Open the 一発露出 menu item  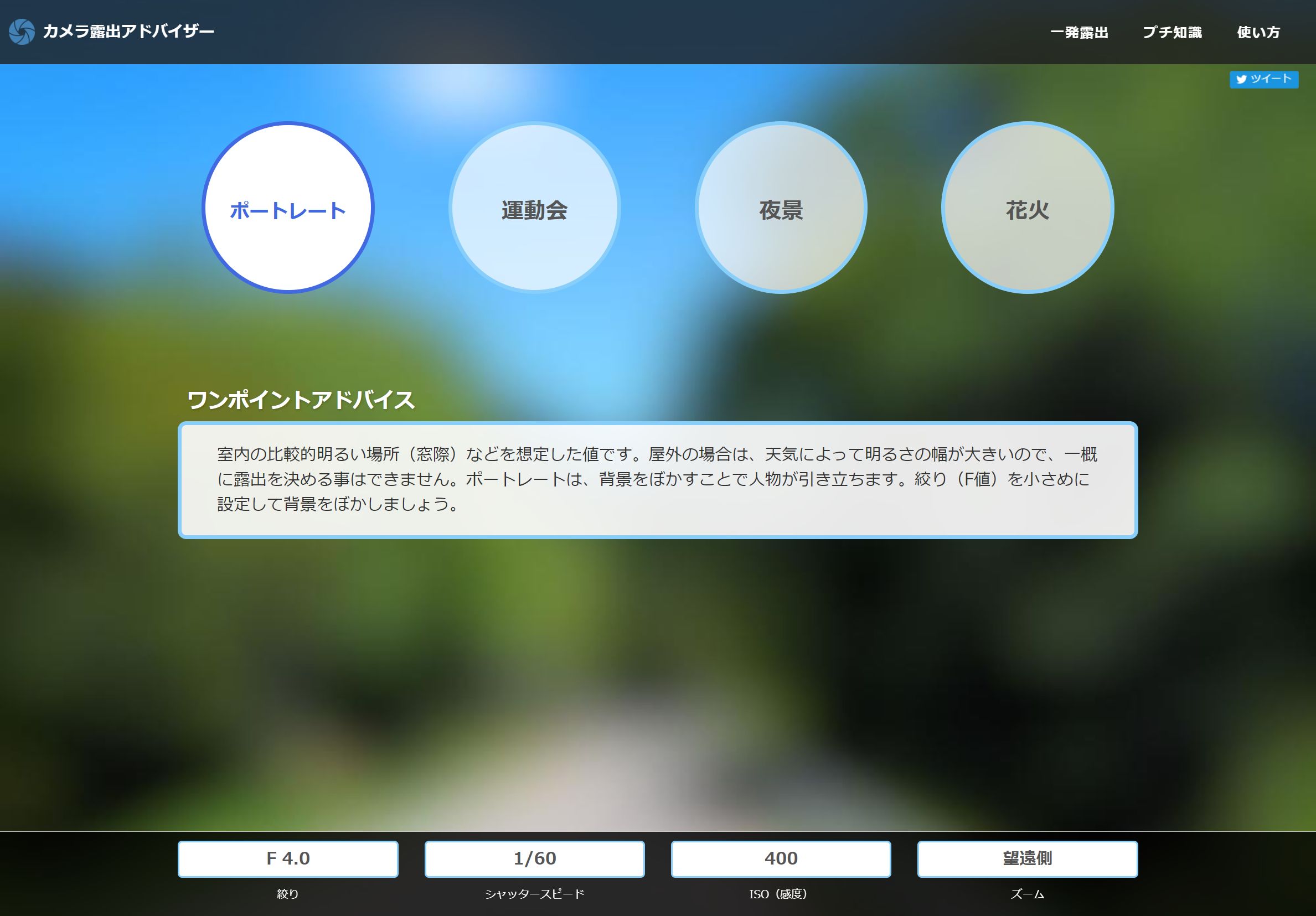click(x=1078, y=32)
